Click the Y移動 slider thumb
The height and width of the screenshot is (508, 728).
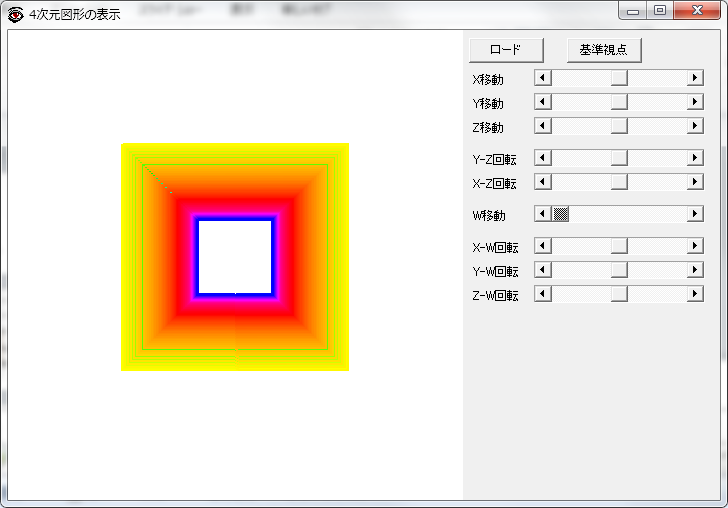tap(619, 102)
